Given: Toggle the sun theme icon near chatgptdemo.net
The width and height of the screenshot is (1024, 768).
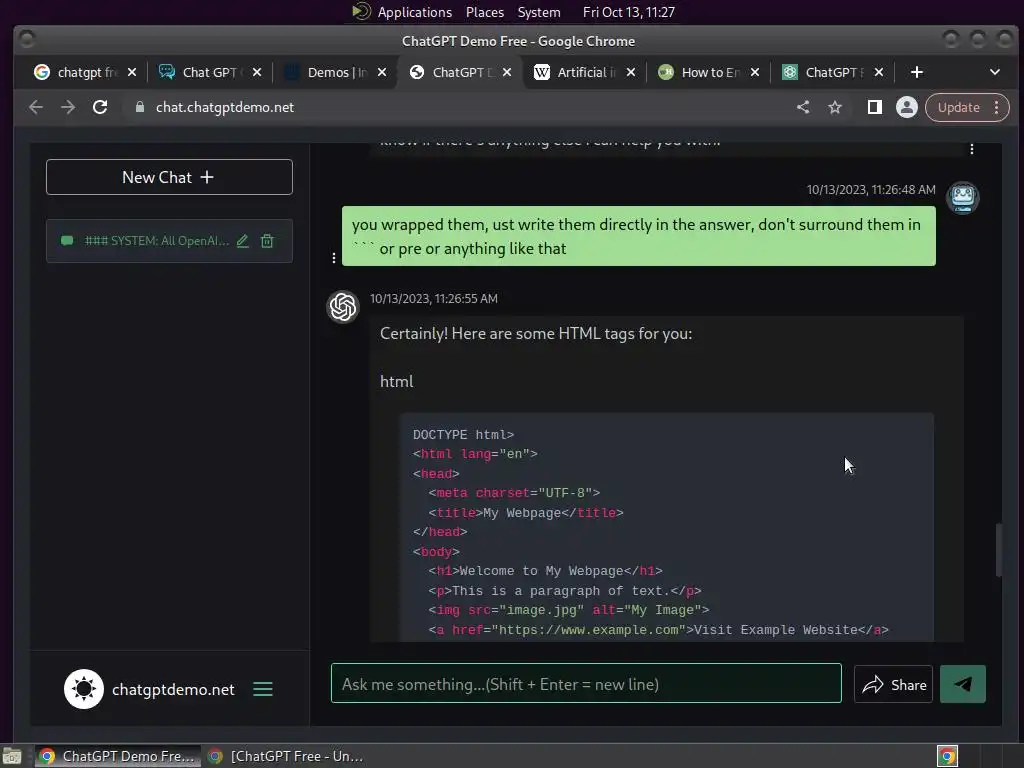Looking at the screenshot, I should click(84, 689).
